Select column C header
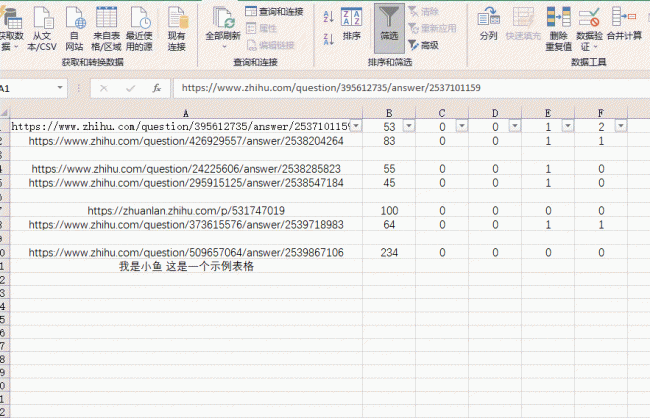The height and width of the screenshot is (418, 650). click(x=442, y=113)
